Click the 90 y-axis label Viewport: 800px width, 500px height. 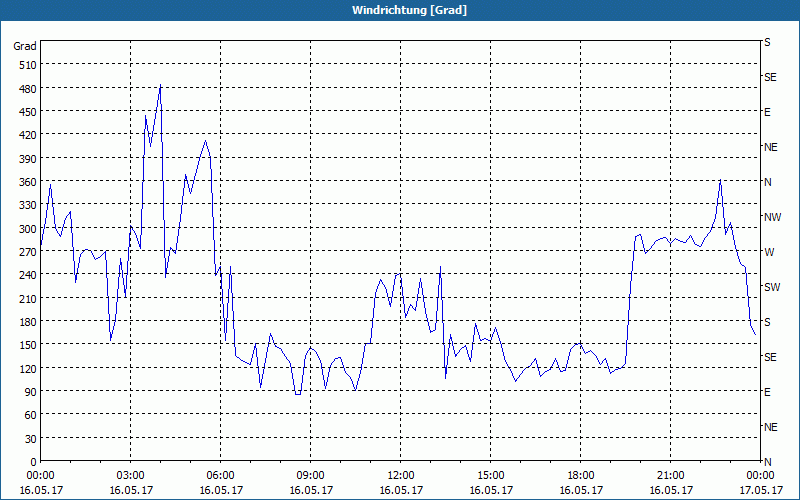pyautogui.click(x=31, y=392)
